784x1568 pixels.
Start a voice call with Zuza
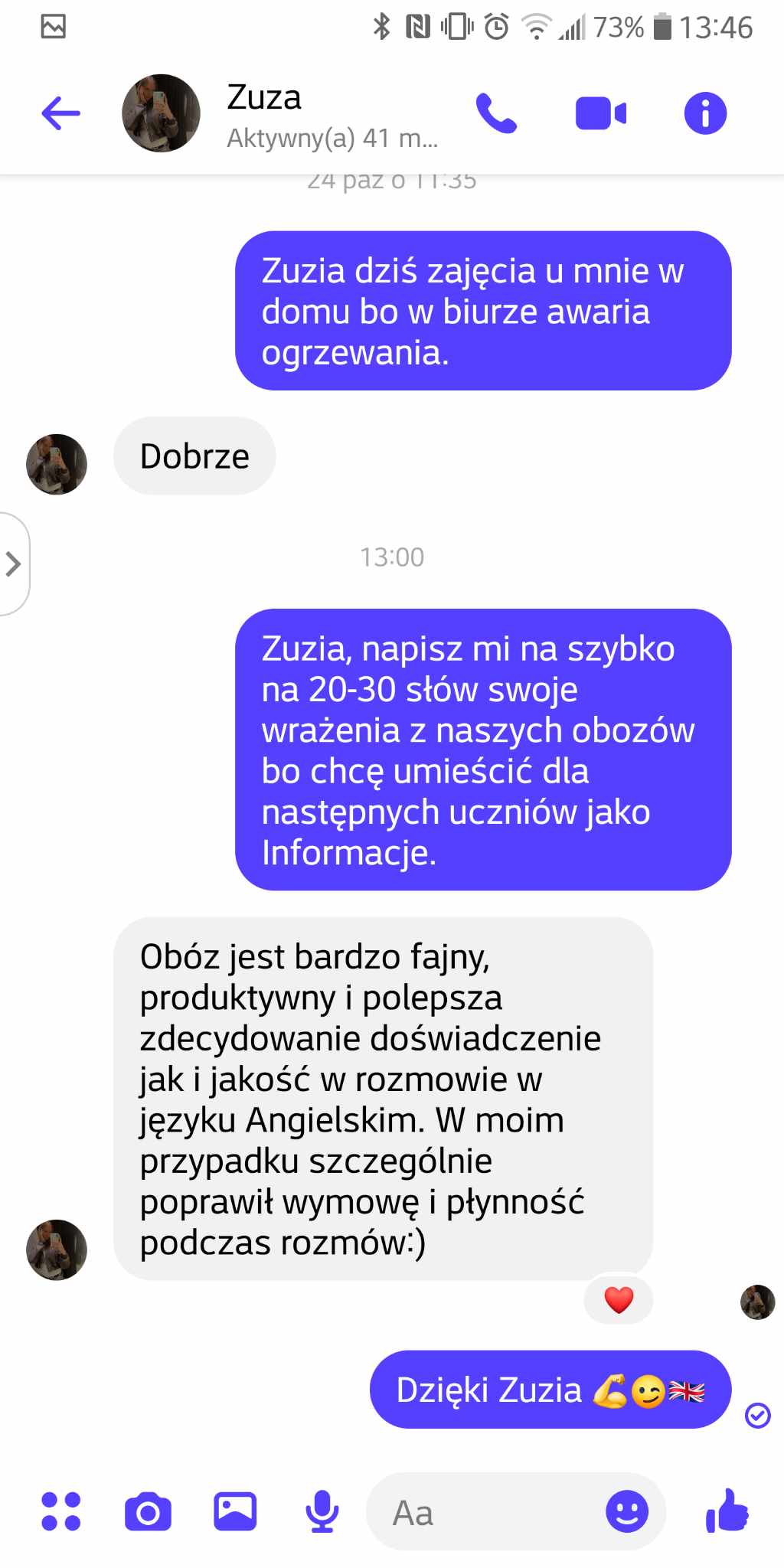click(x=496, y=113)
